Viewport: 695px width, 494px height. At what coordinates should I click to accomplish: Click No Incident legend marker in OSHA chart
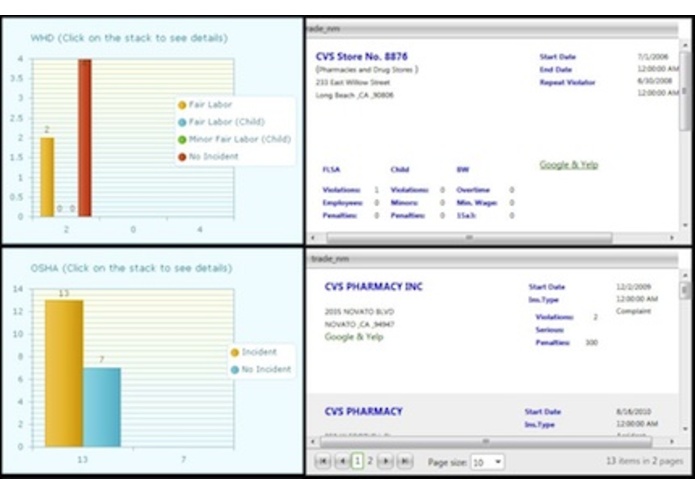(x=234, y=370)
